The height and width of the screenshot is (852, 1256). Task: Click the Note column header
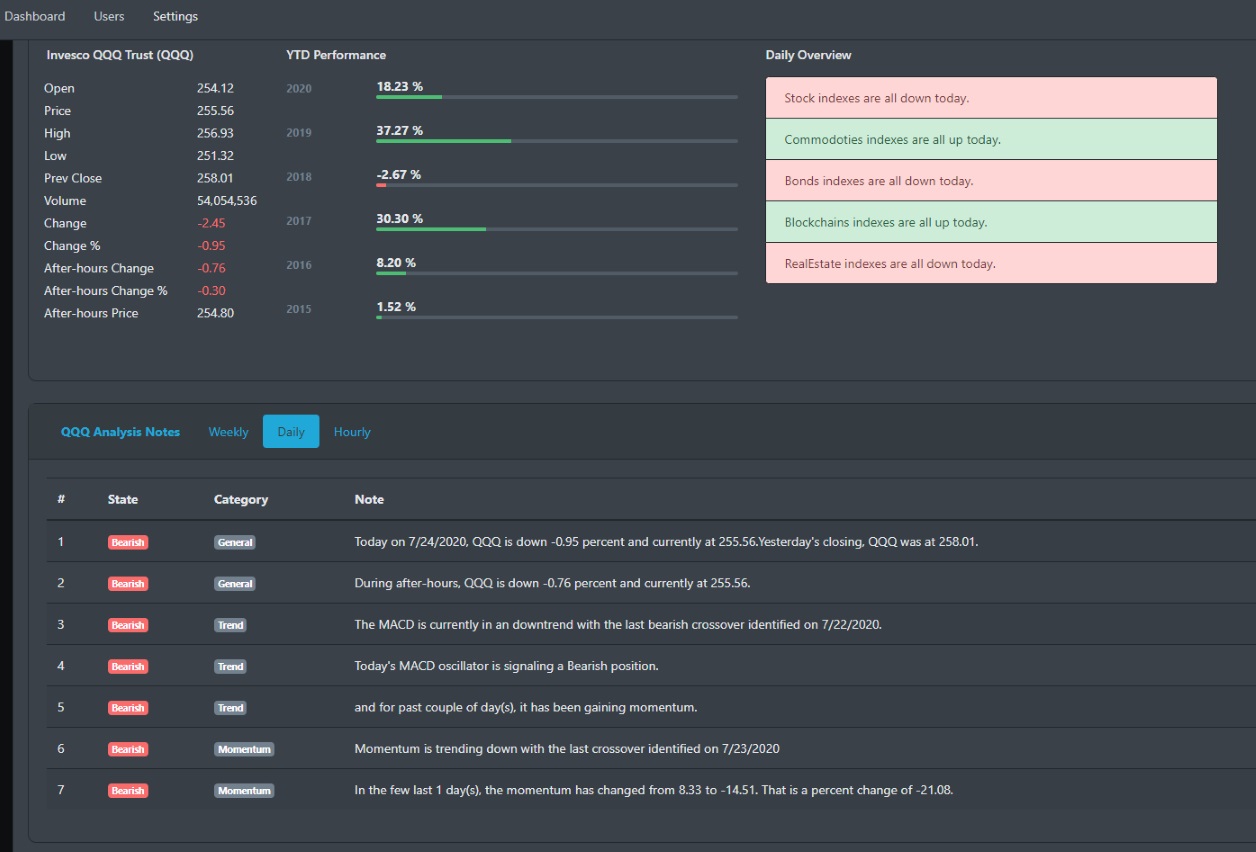pos(369,499)
